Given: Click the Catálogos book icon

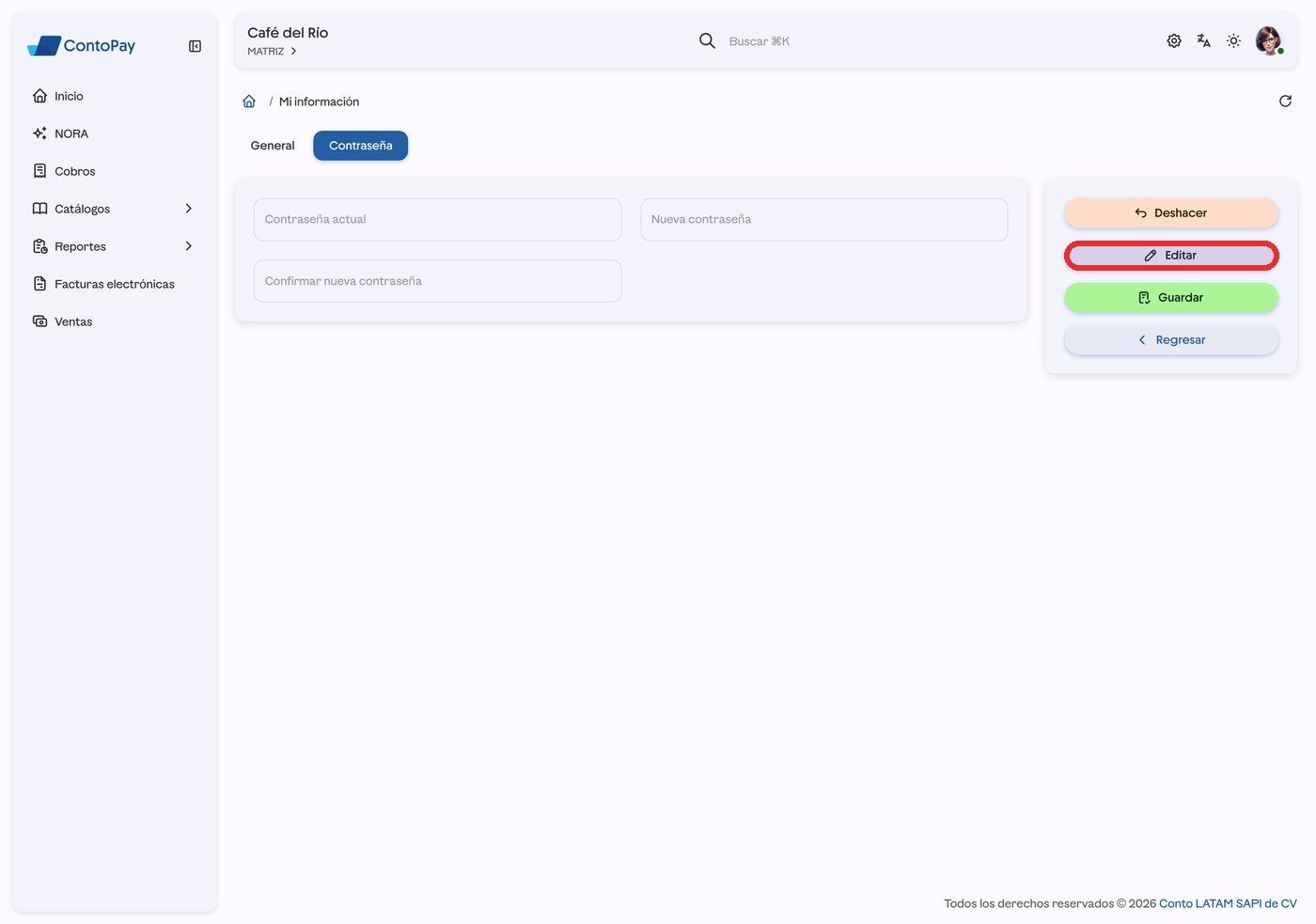Looking at the screenshot, I should (39, 209).
